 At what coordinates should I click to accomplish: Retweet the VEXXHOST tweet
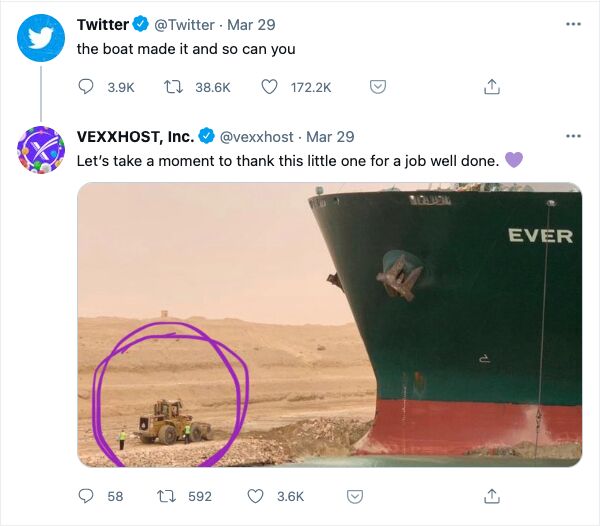(x=168, y=496)
